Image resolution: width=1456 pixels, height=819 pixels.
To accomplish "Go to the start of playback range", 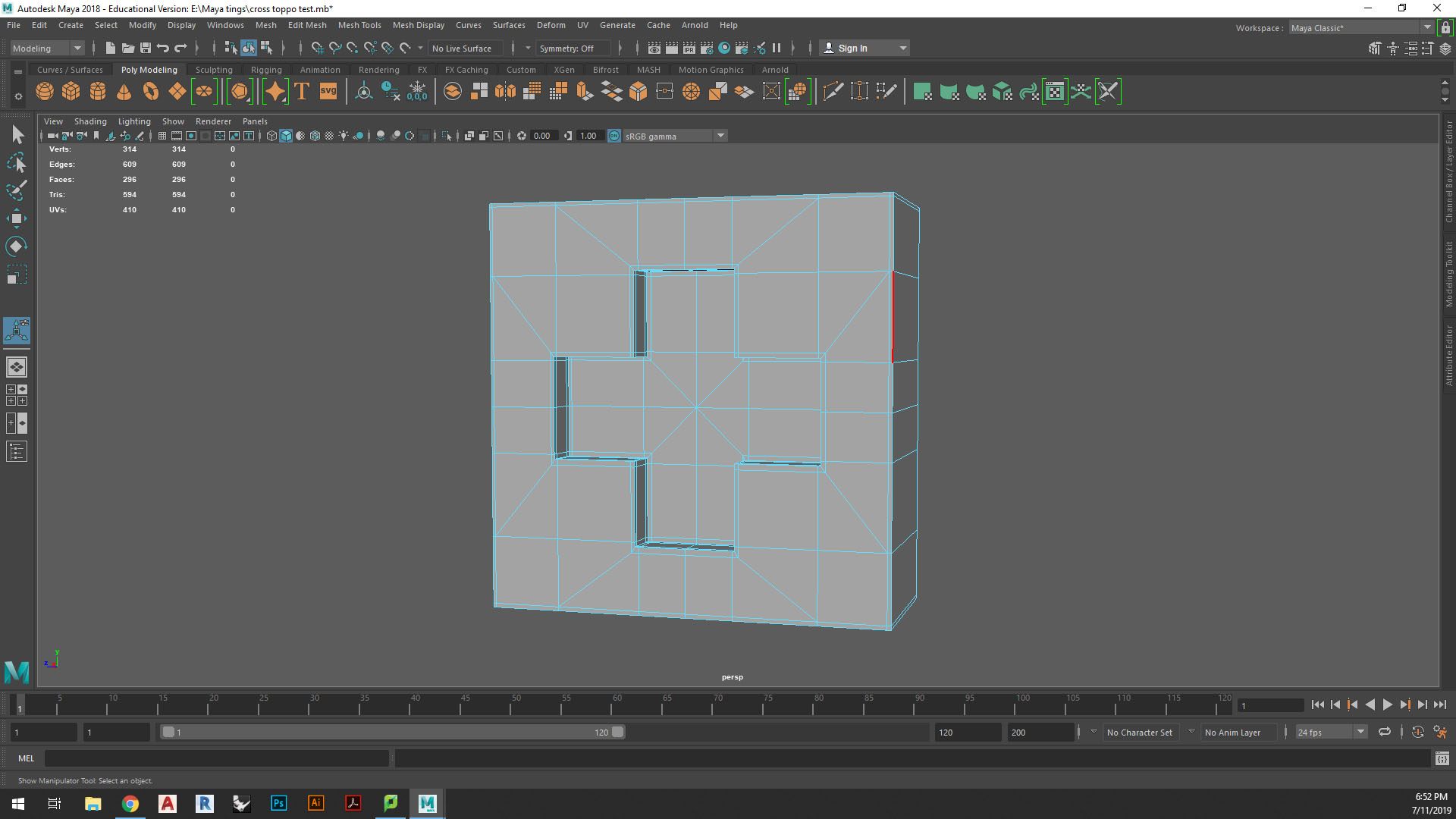I will tap(1318, 704).
